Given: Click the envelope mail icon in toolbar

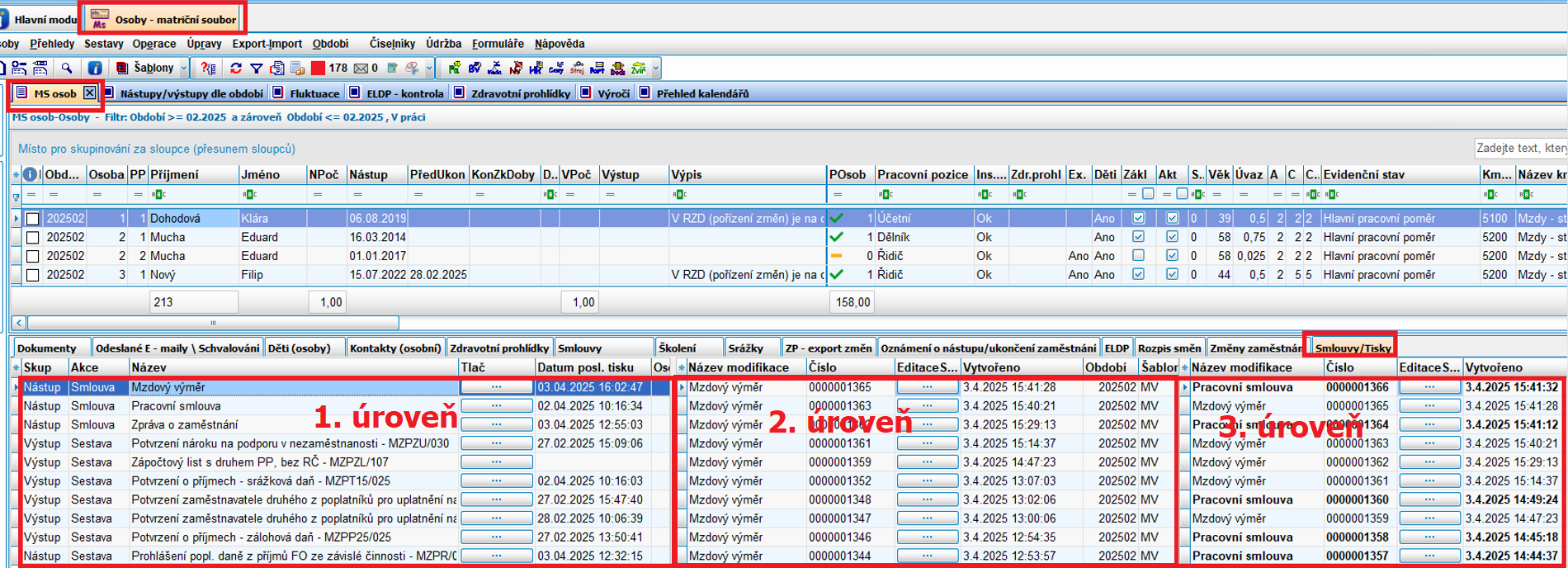Looking at the screenshot, I should click(x=361, y=68).
